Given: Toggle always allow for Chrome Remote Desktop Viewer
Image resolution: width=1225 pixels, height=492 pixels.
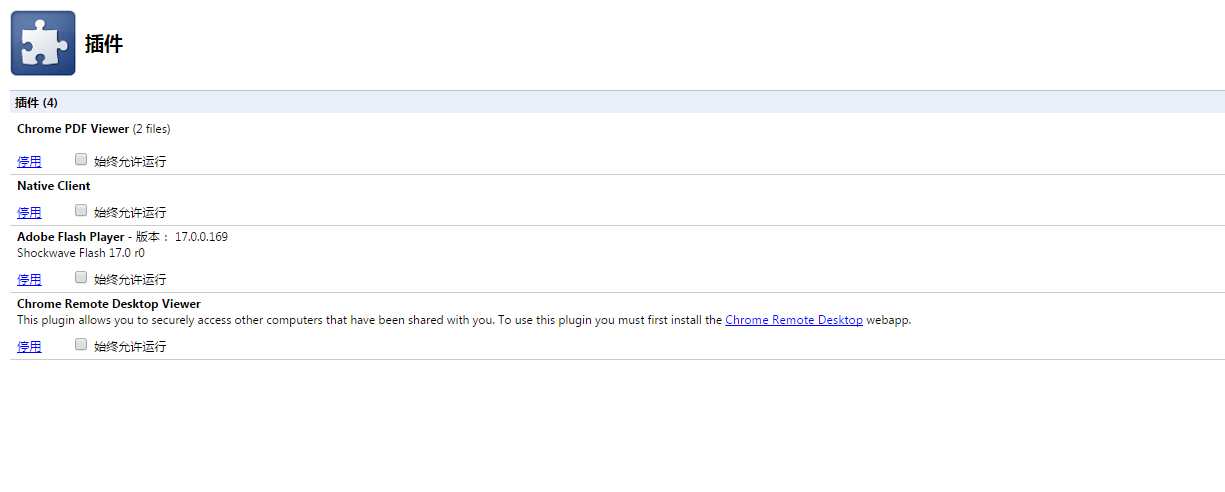Looking at the screenshot, I should tap(81, 344).
